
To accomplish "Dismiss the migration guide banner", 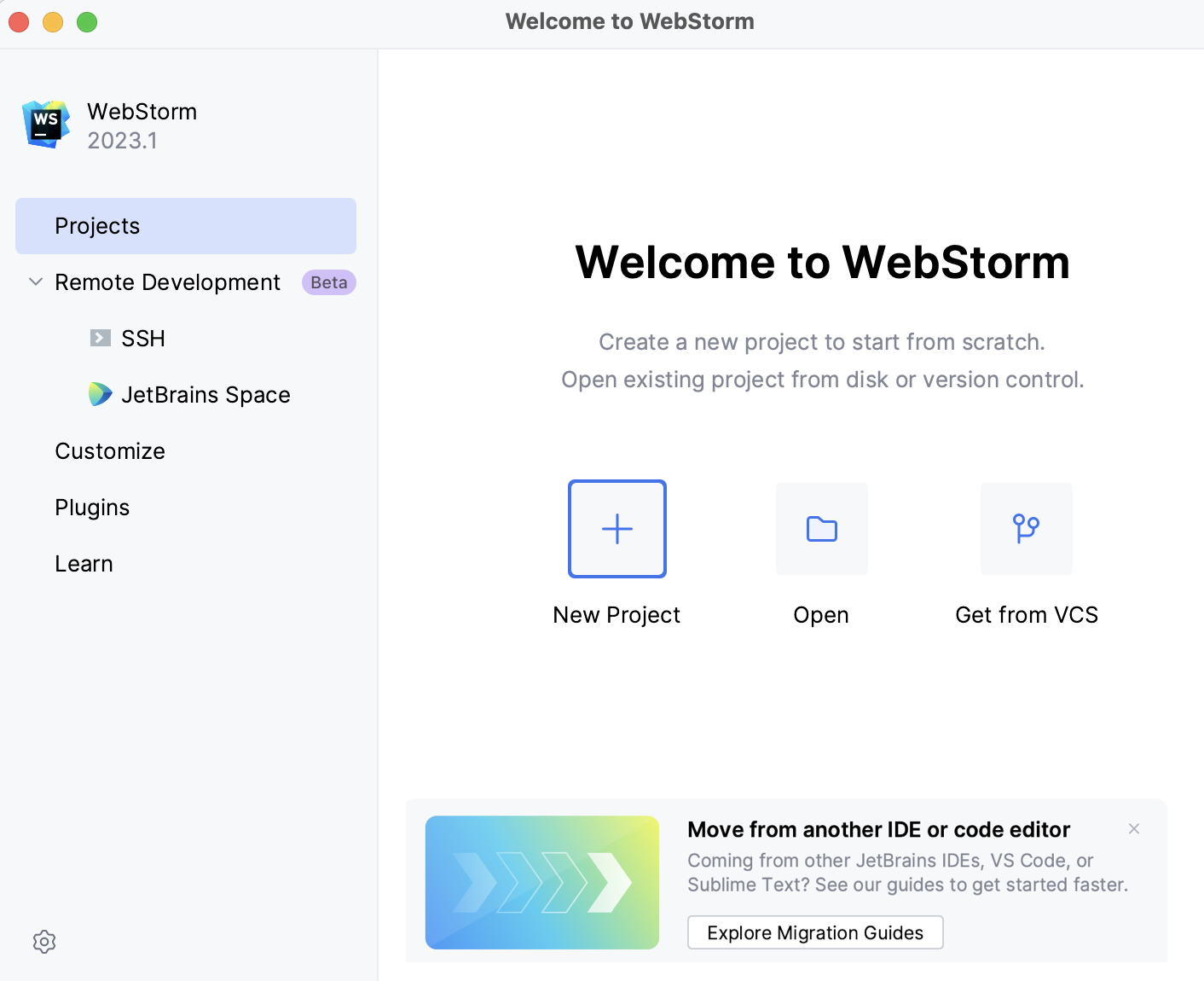I will (x=1134, y=828).
